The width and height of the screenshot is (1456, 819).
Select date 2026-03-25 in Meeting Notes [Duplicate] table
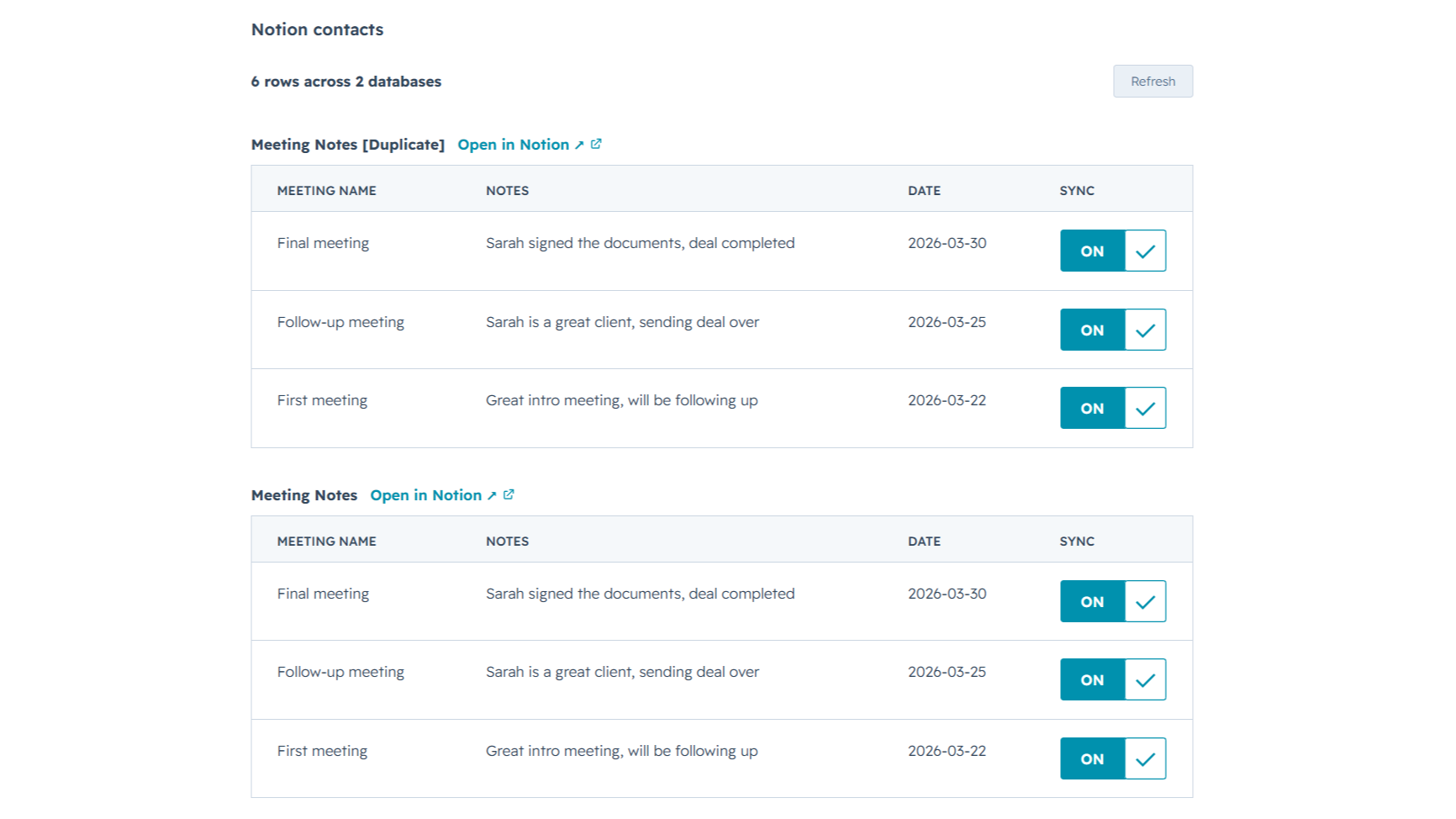point(947,322)
